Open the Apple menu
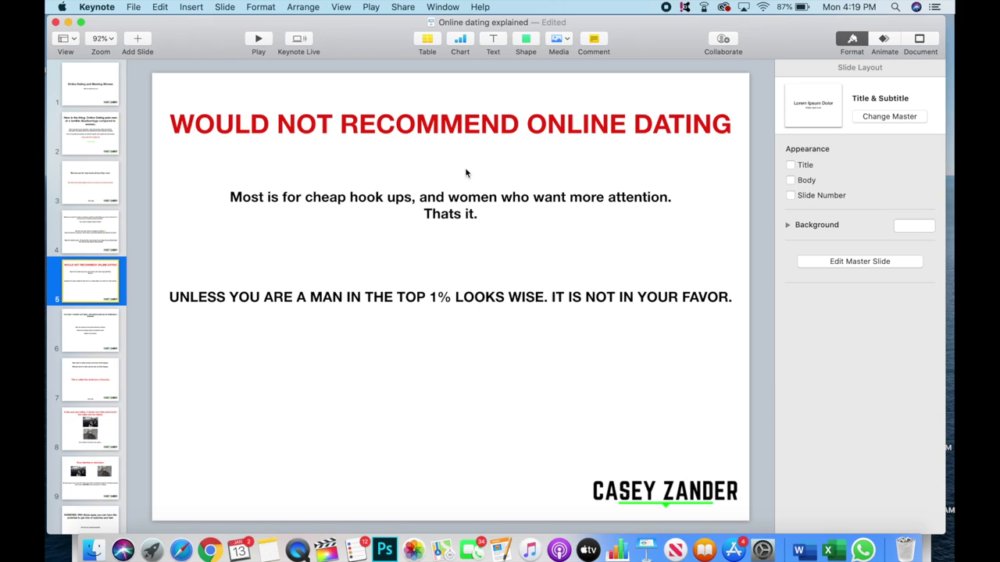 coord(62,7)
